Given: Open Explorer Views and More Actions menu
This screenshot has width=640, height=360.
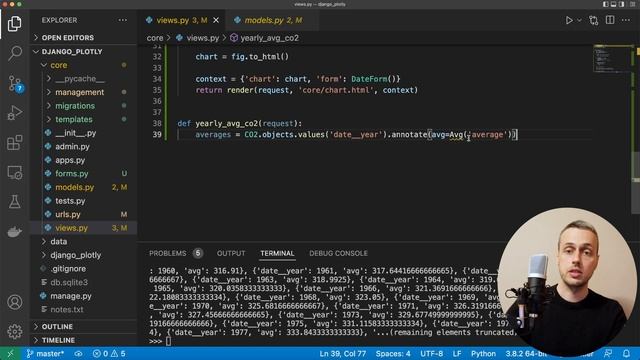Looking at the screenshot, I should [122, 20].
